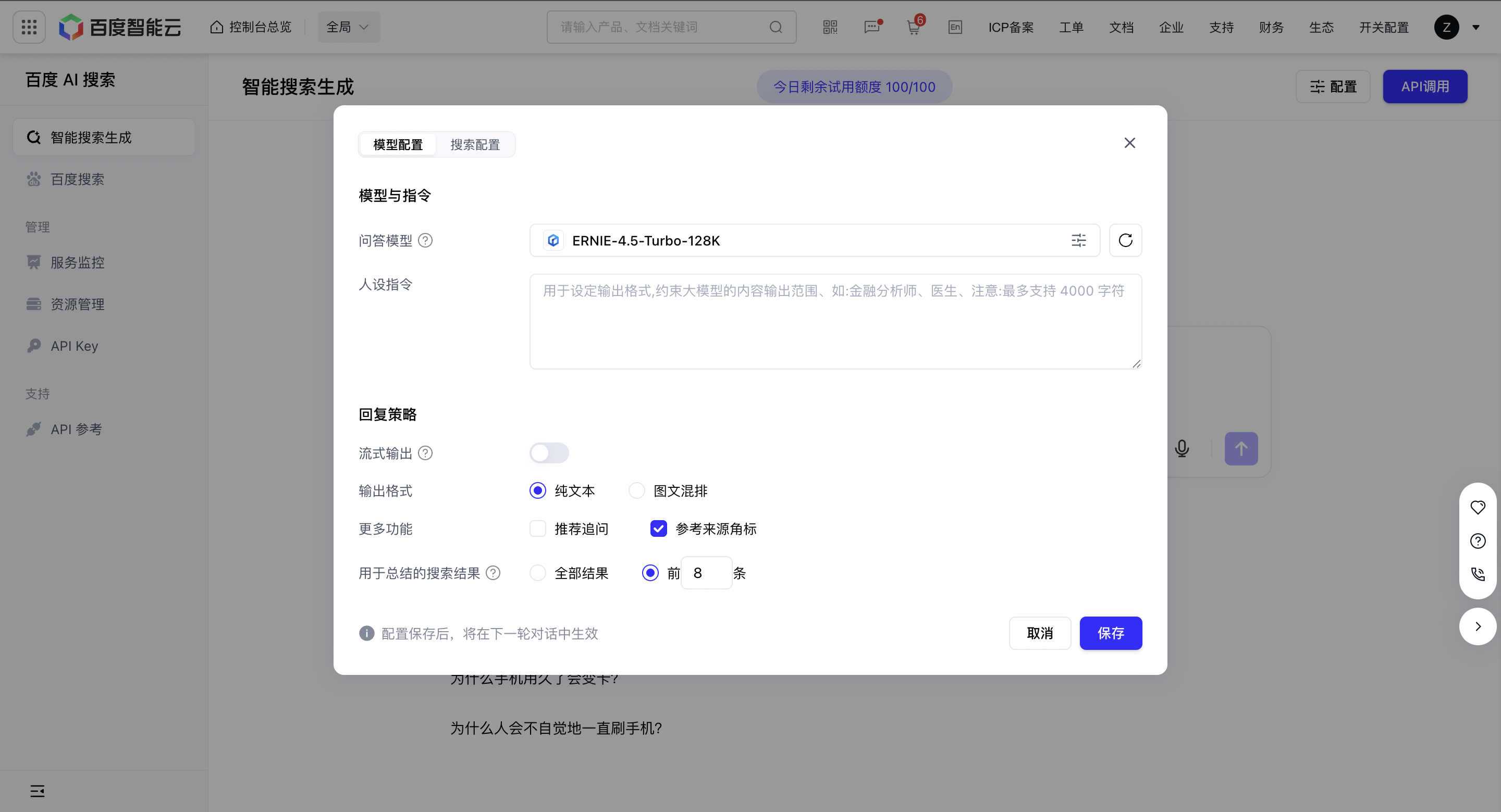Select the 图文混排 output format
Image resolution: width=1501 pixels, height=812 pixels.
(637, 490)
